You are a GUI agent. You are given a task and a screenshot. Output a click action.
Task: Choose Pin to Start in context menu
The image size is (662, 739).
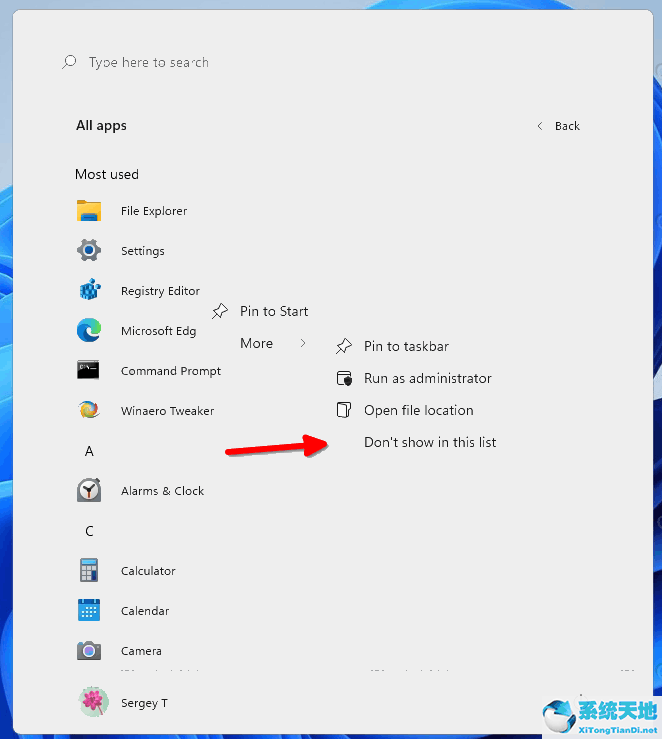pyautogui.click(x=274, y=311)
